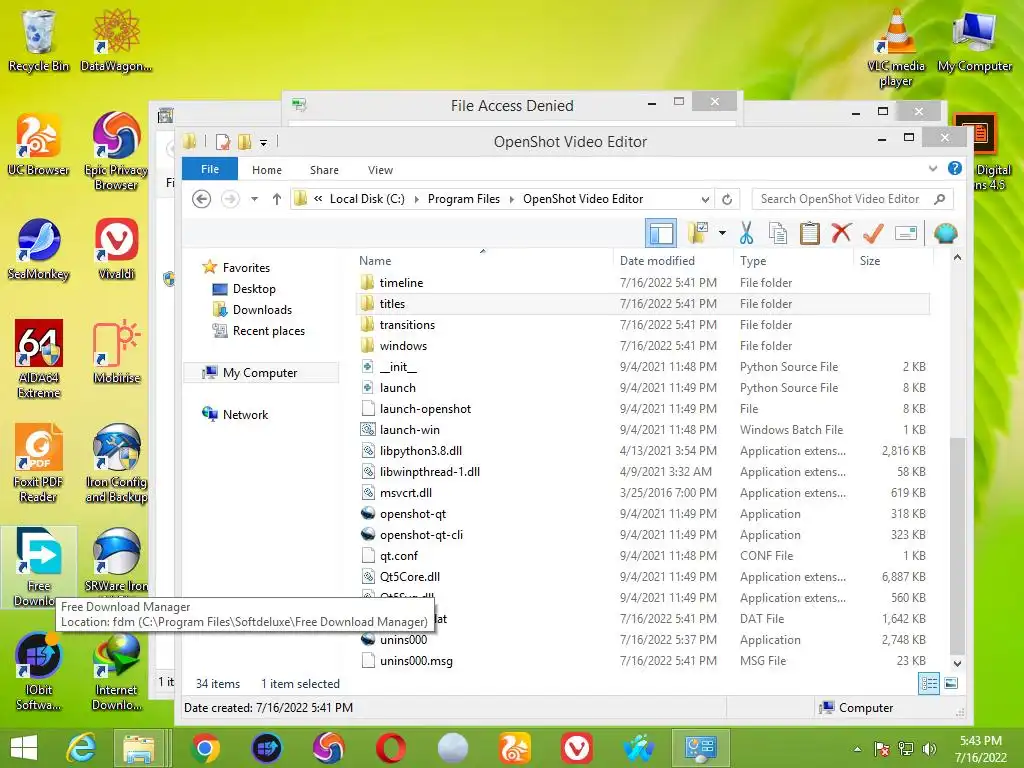
Task: Click Local Disk (C:) in address bar
Action: [x=367, y=199]
